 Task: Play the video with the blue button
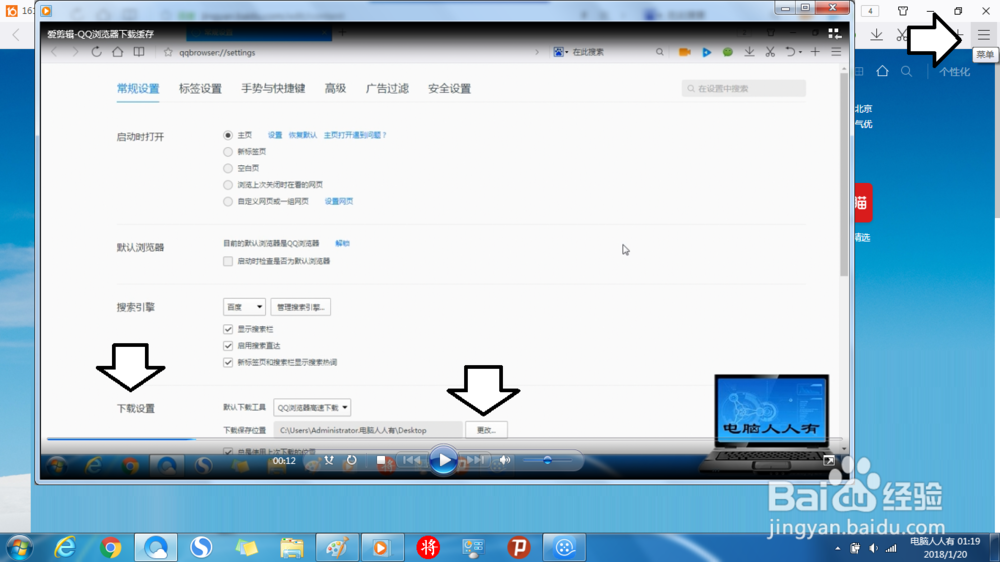tap(443, 460)
